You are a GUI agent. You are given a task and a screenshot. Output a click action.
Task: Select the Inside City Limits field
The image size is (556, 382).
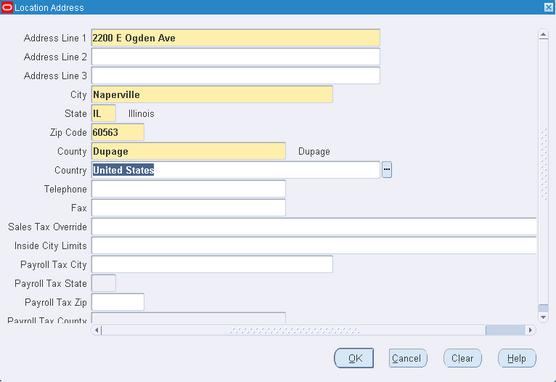click(x=314, y=246)
